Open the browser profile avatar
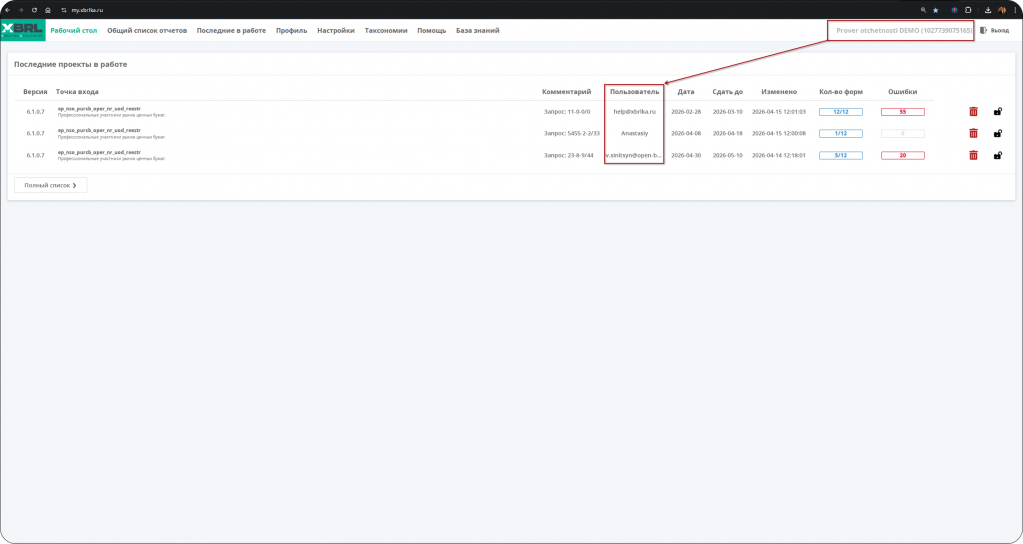 (x=1002, y=10)
